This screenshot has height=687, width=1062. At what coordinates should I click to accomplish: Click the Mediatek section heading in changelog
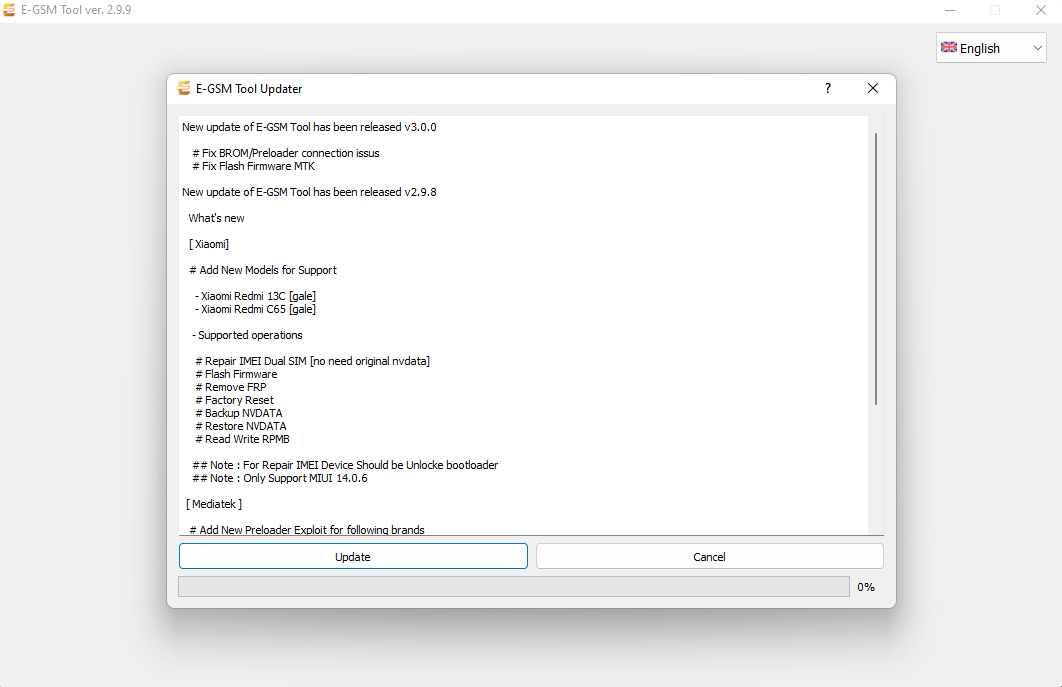click(214, 503)
